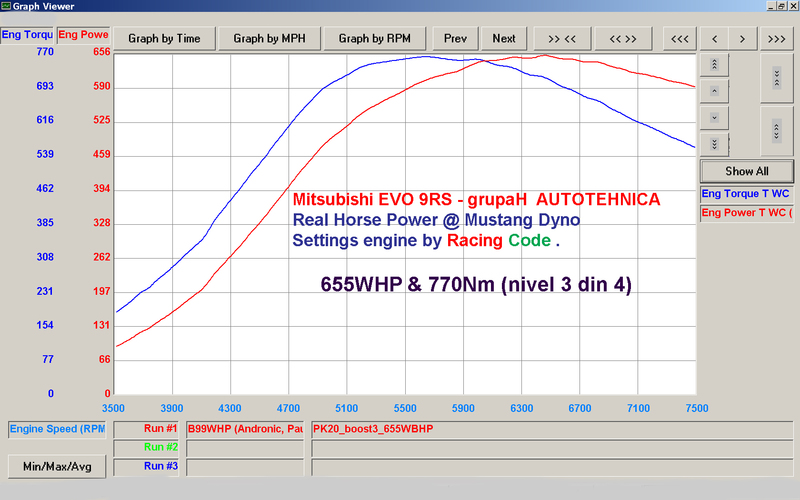The height and width of the screenshot is (500, 800).
Task: Switch to Graph by Time view
Action: click(x=164, y=39)
